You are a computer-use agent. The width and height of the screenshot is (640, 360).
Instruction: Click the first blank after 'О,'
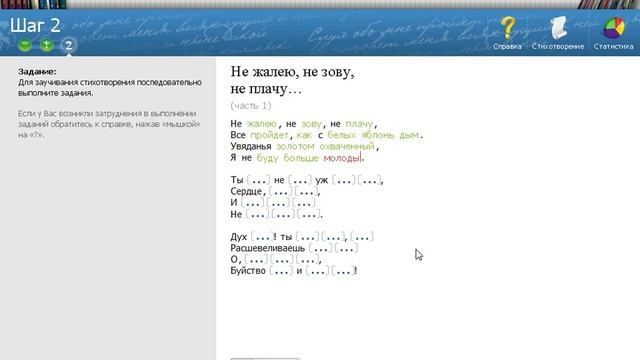pyautogui.click(x=256, y=259)
